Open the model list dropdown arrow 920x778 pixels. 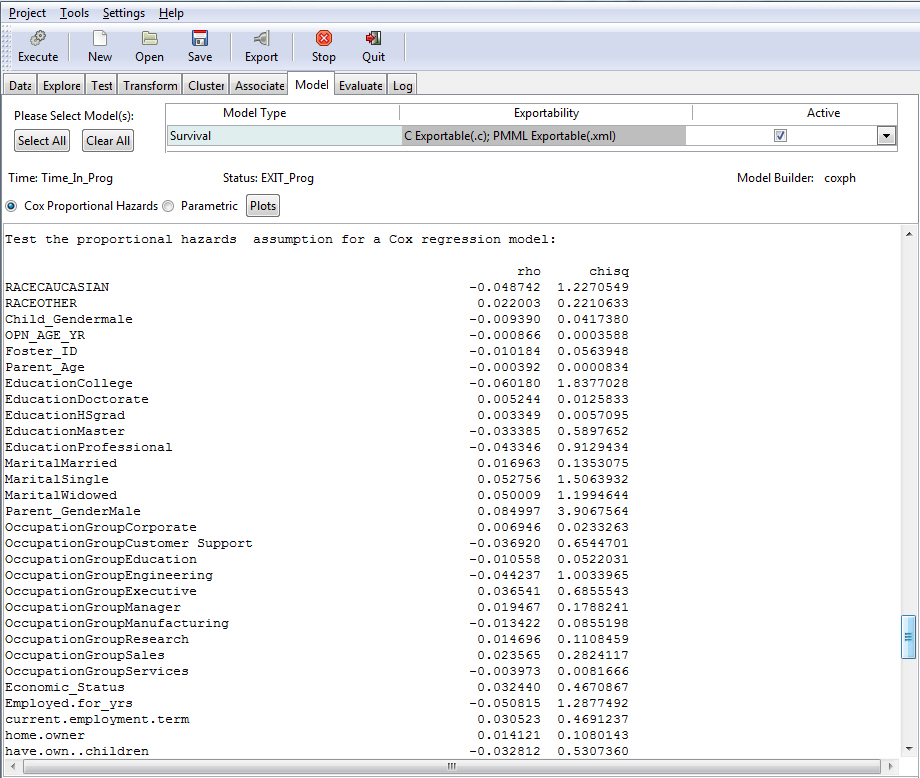point(886,136)
